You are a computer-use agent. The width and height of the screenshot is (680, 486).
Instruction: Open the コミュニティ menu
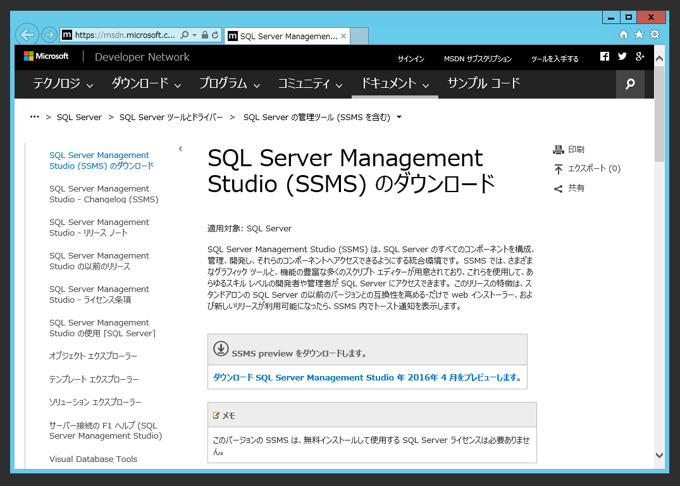tap(310, 84)
